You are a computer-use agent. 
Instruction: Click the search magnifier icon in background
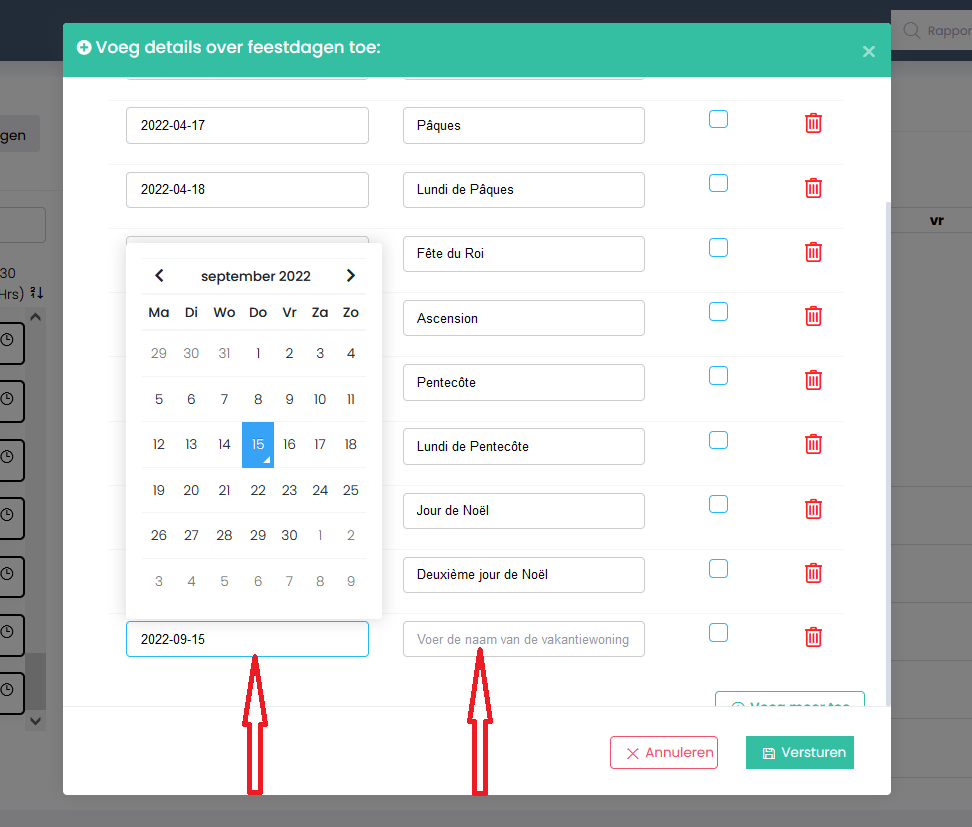pyautogui.click(x=911, y=30)
